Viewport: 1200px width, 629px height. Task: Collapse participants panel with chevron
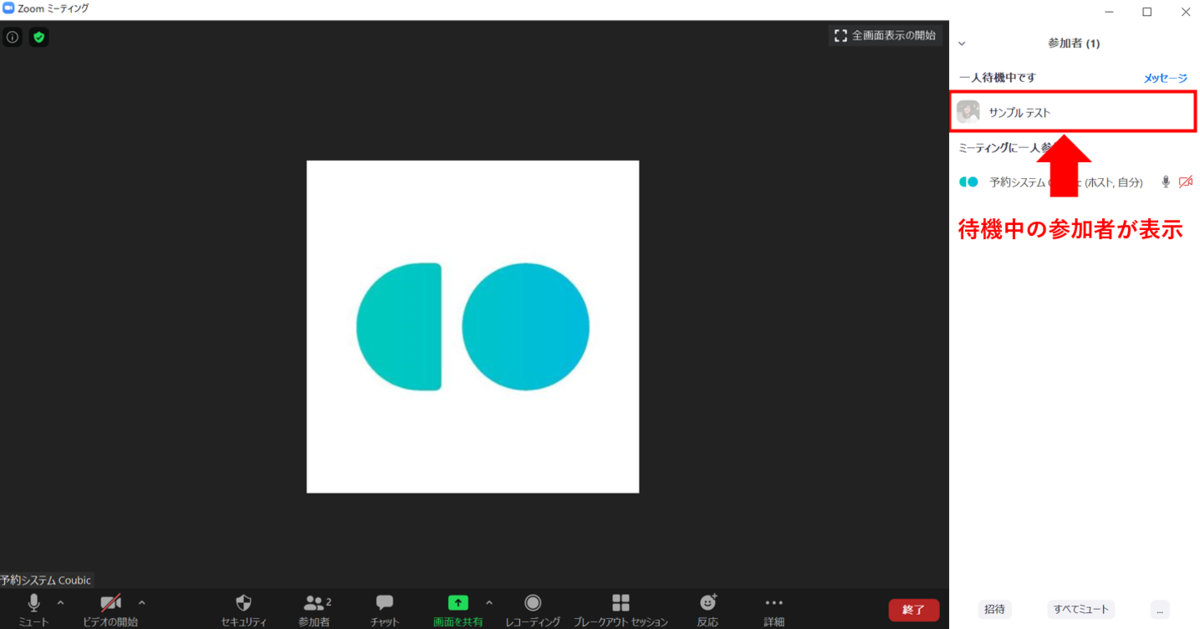(x=962, y=44)
